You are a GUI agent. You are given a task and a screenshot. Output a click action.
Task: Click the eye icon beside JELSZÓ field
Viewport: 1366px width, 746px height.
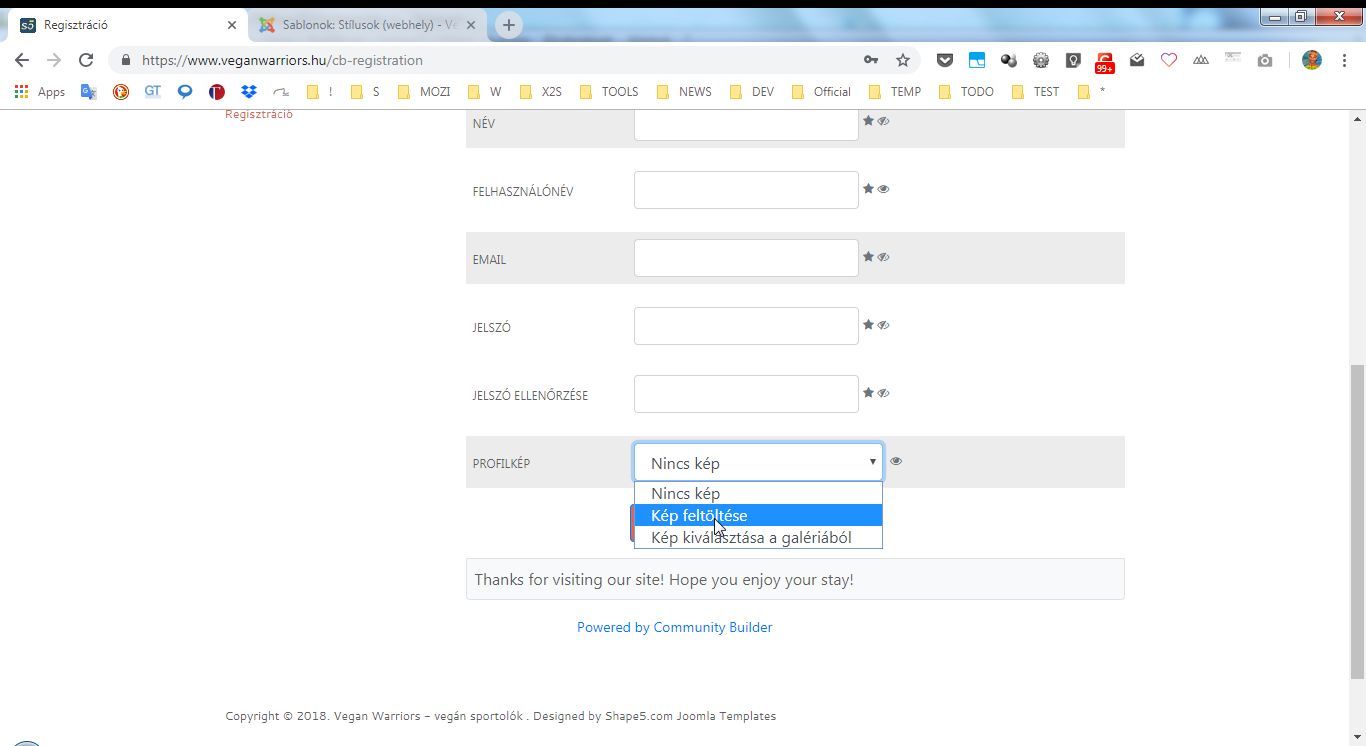[883, 325]
